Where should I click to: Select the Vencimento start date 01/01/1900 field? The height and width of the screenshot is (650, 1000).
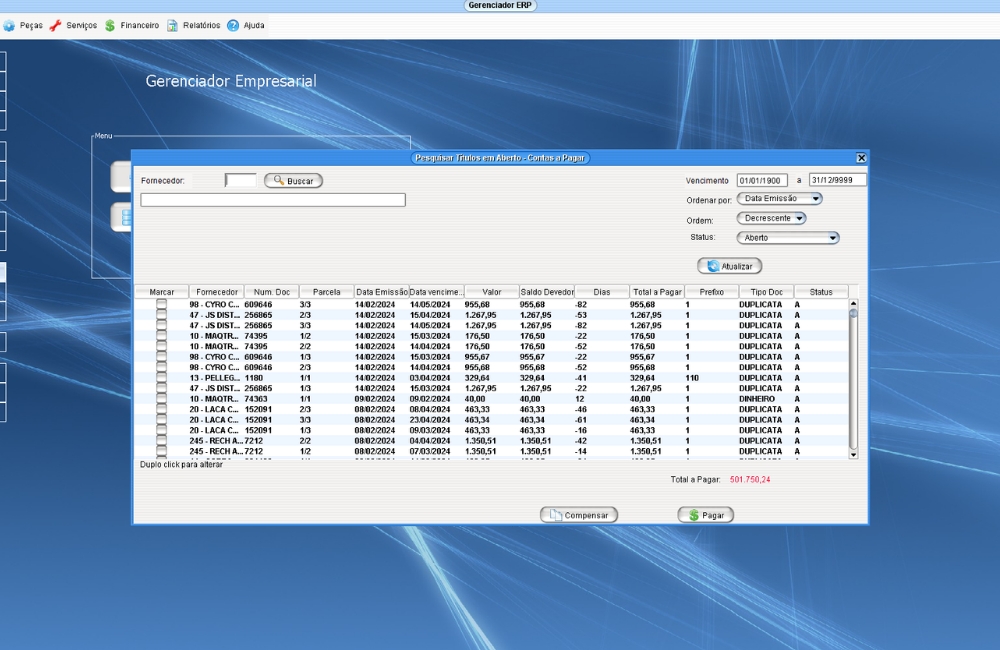click(x=762, y=181)
